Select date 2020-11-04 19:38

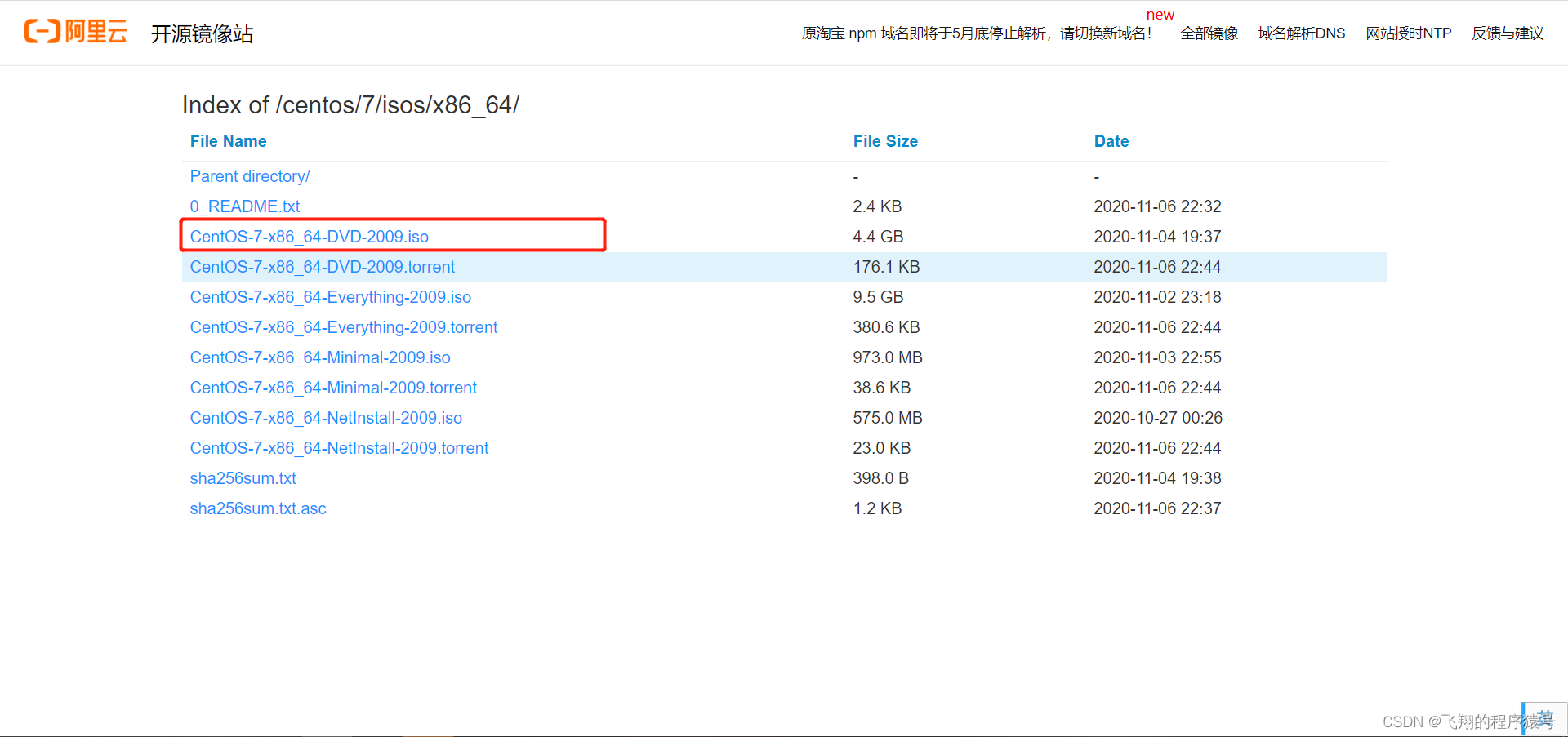coord(1157,478)
